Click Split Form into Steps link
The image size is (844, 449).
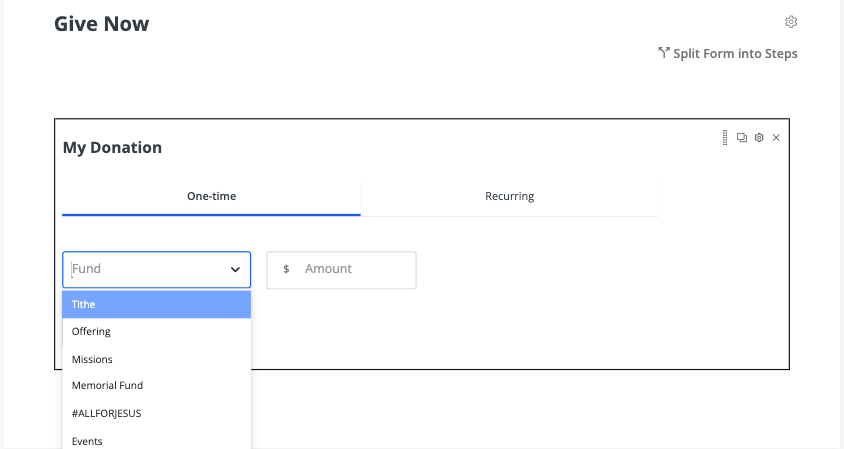click(x=735, y=53)
